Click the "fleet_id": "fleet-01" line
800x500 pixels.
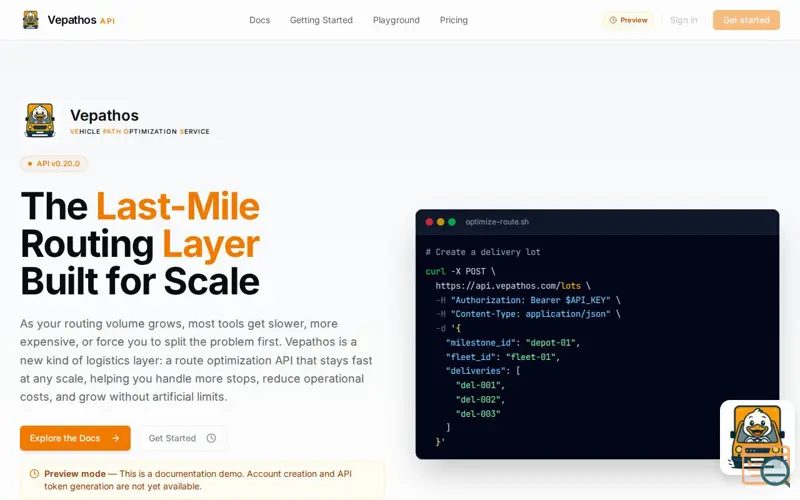coord(503,357)
